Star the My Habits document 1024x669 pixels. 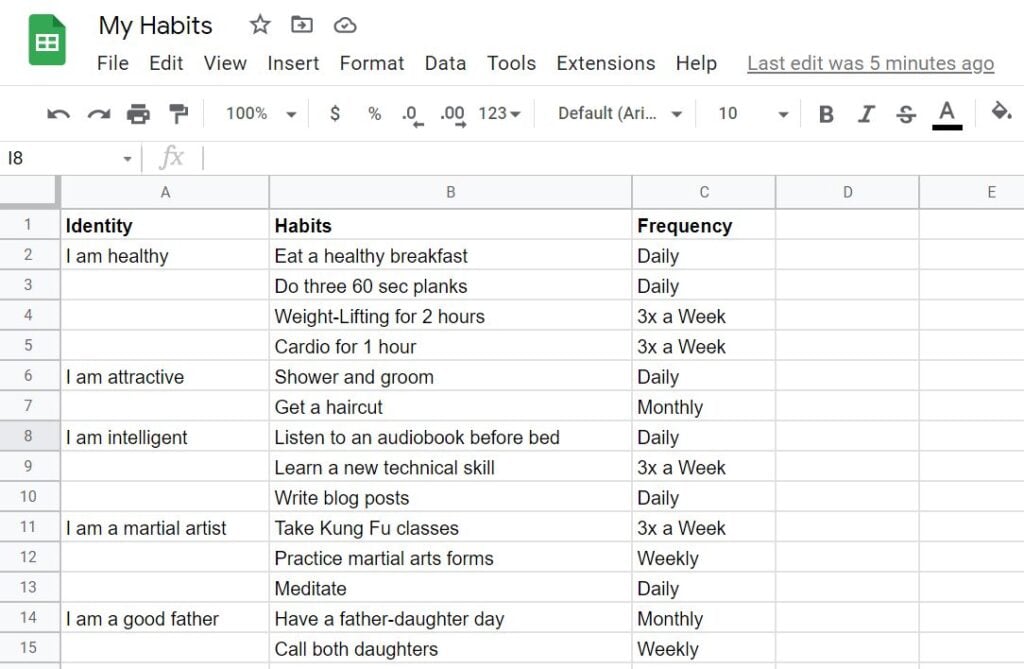[x=260, y=25]
